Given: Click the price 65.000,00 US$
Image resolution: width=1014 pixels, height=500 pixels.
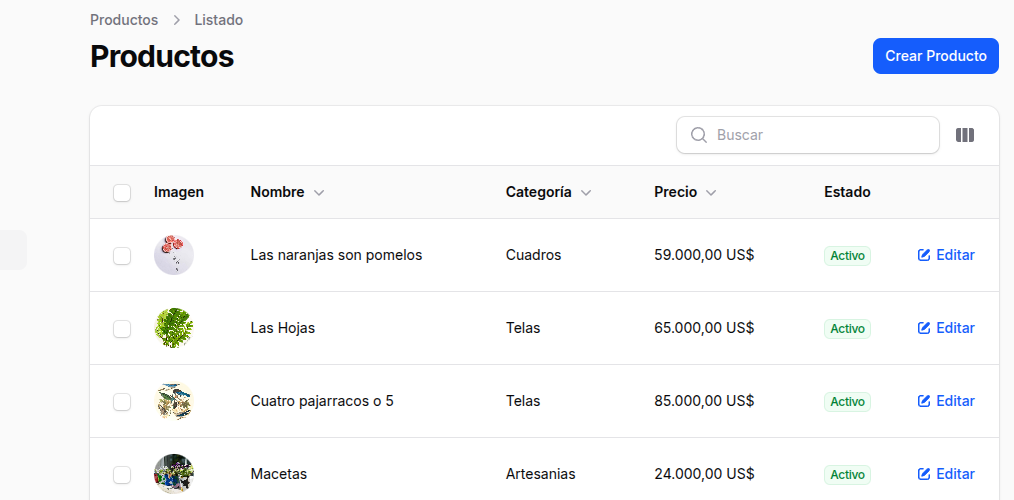Looking at the screenshot, I should coord(704,328).
